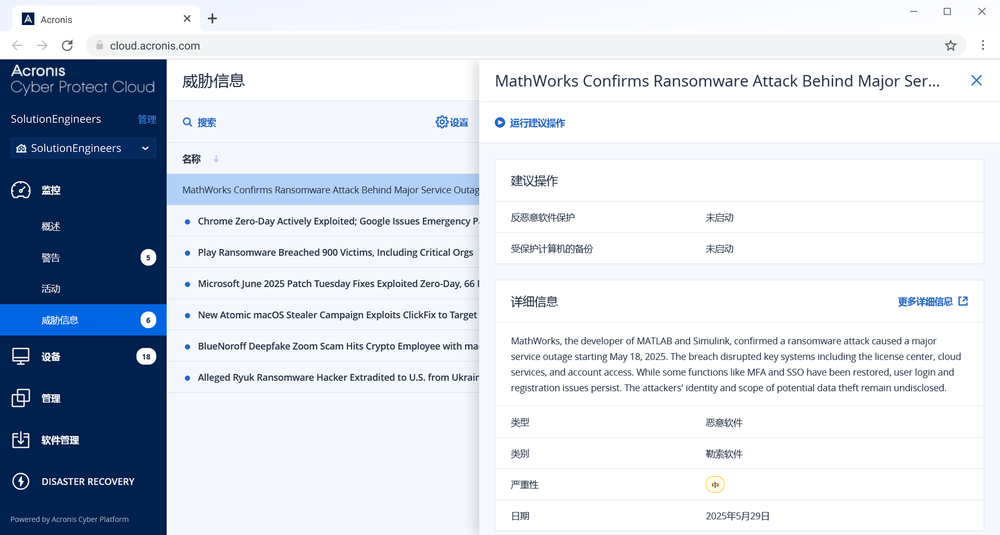Click the 反恶意软件保护 row
This screenshot has width=1000, height=535.
(x=739, y=217)
